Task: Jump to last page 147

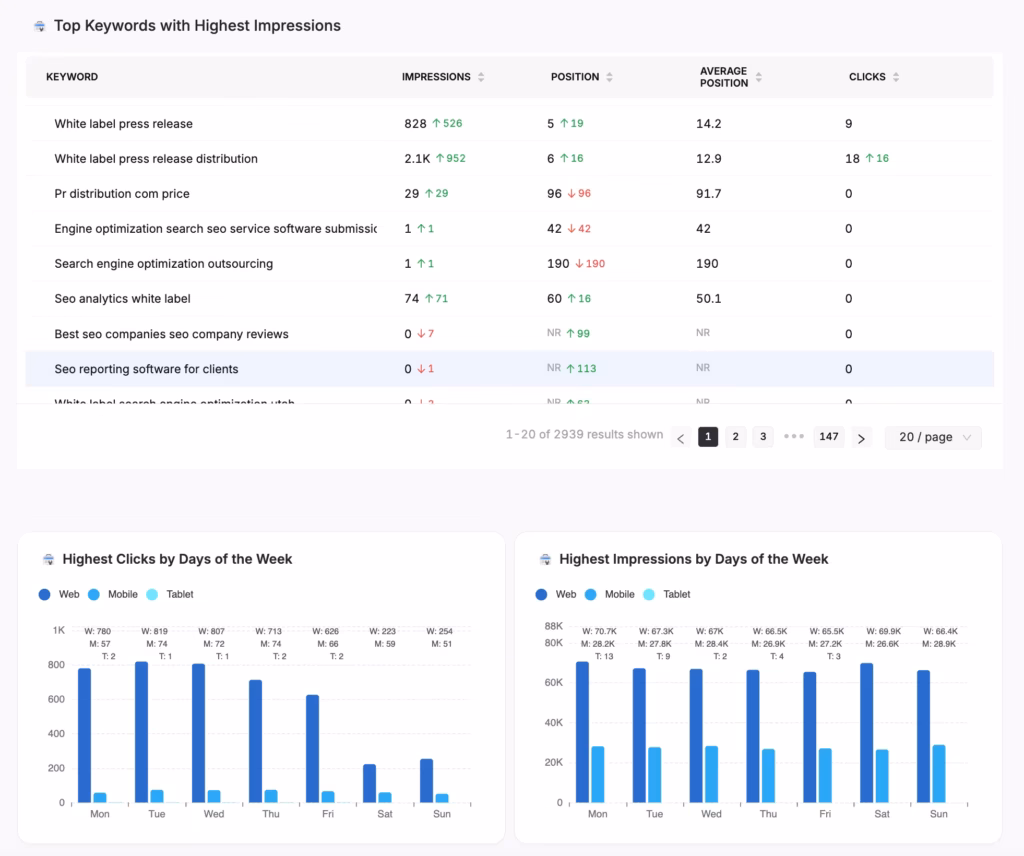Action: tap(828, 437)
